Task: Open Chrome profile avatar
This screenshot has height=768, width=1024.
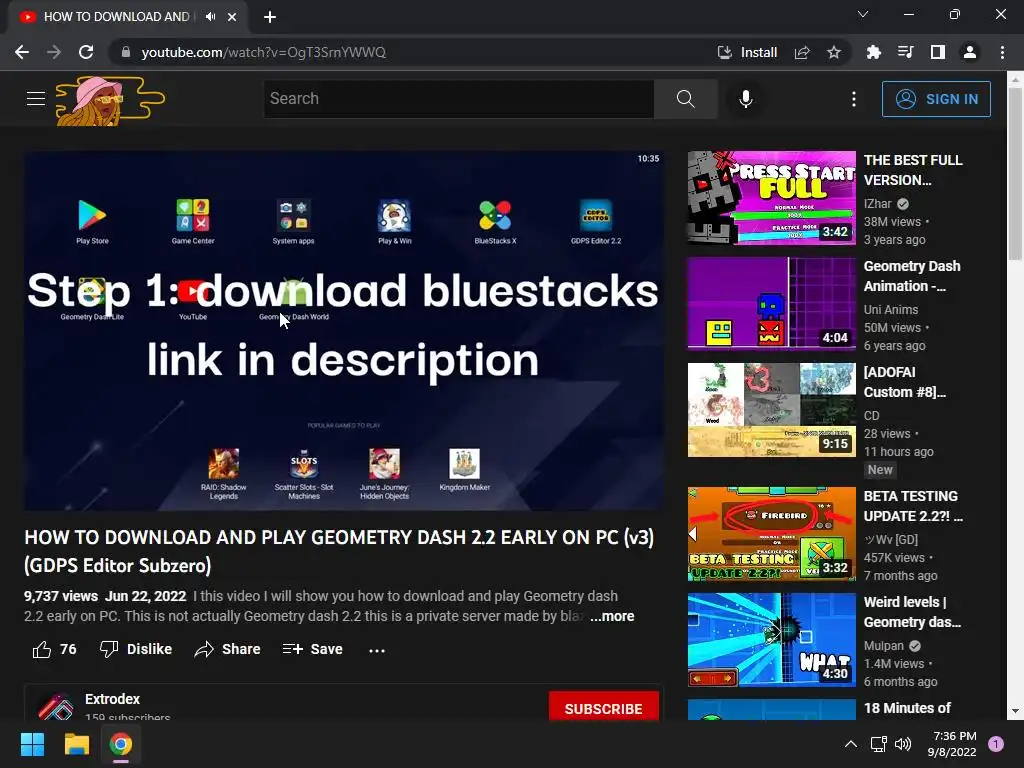Action: tap(970, 52)
